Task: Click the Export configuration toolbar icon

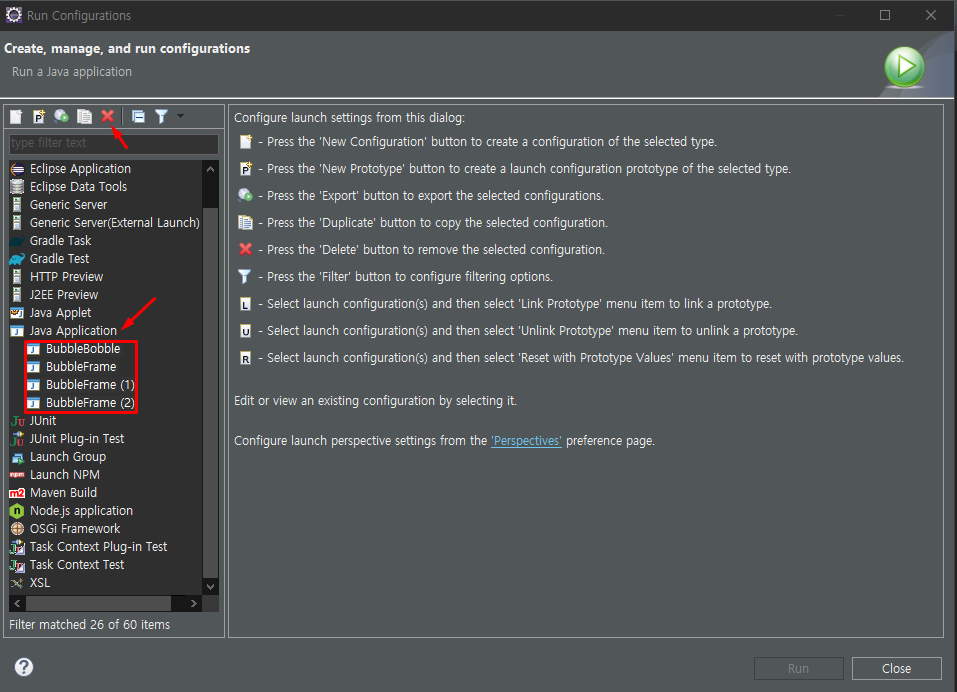Action: (62, 117)
